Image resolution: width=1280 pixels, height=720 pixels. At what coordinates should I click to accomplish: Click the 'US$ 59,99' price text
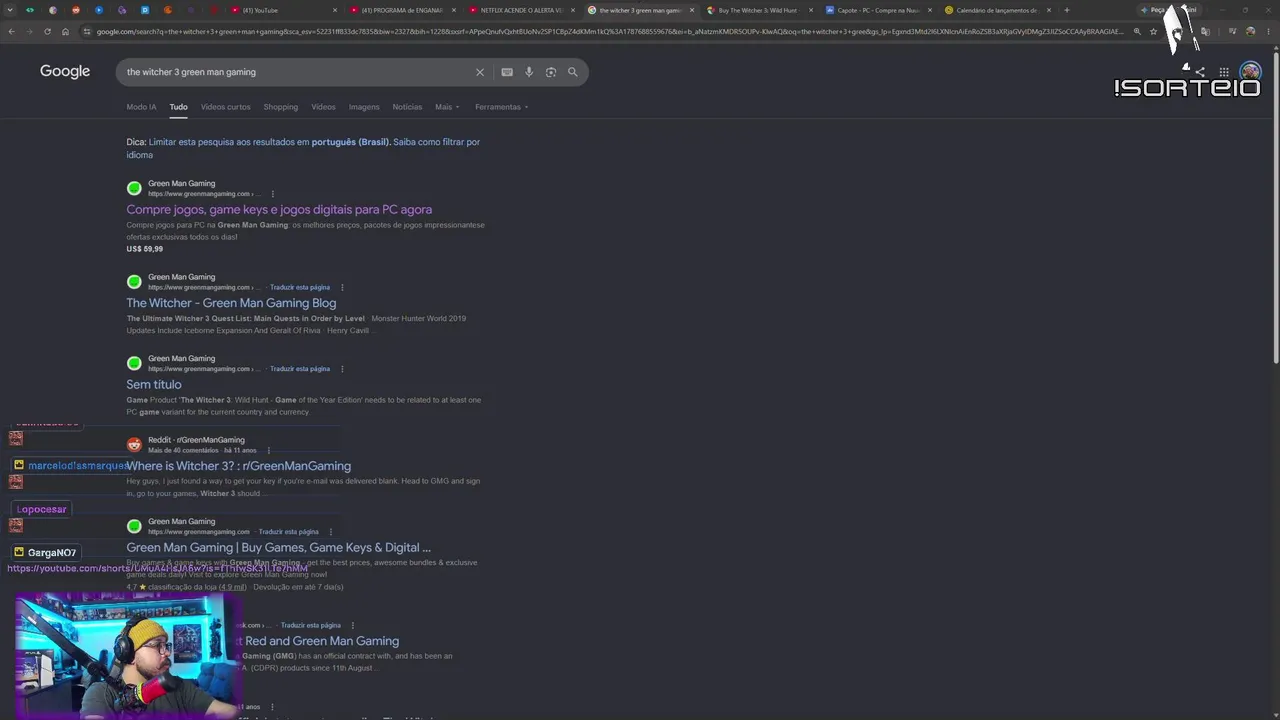tap(144, 249)
